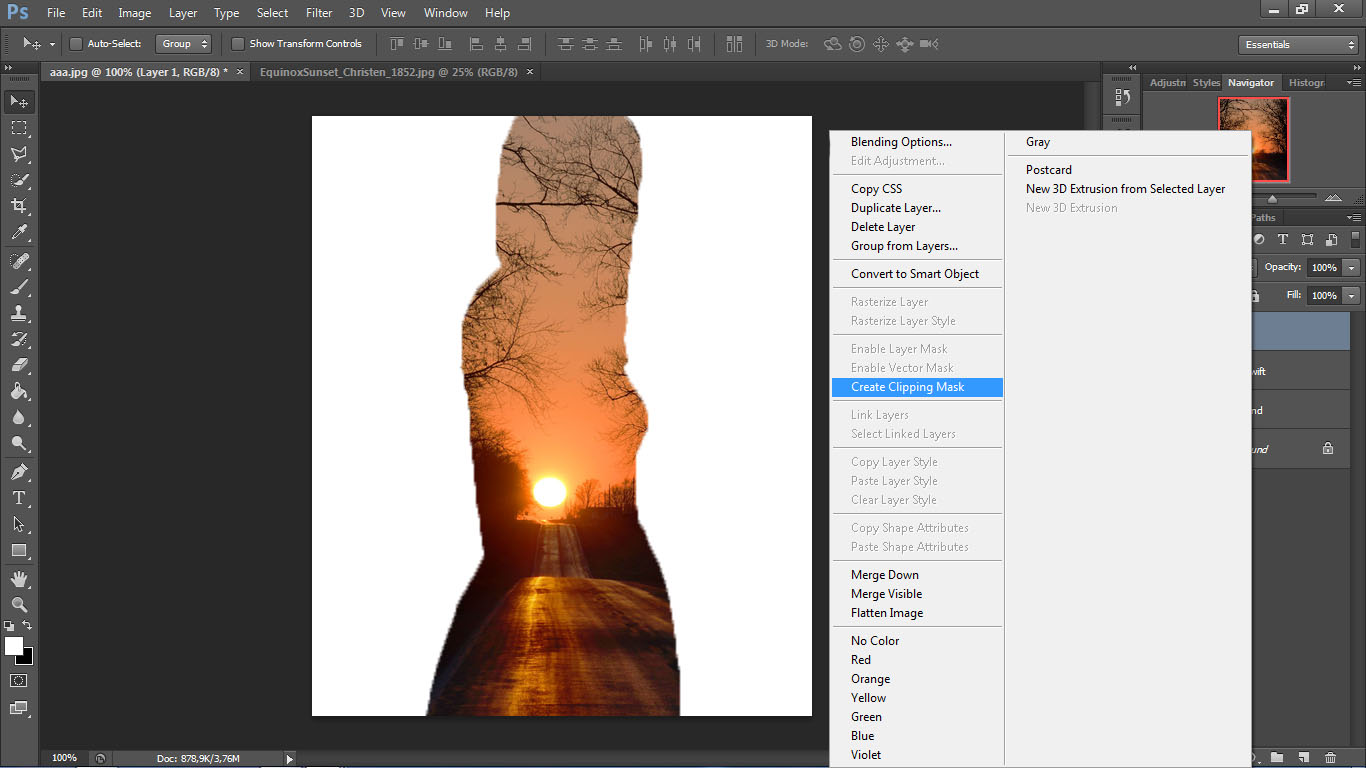Image resolution: width=1366 pixels, height=768 pixels.
Task: Enable the Auto-Select checkbox
Action: pyautogui.click(x=75, y=44)
